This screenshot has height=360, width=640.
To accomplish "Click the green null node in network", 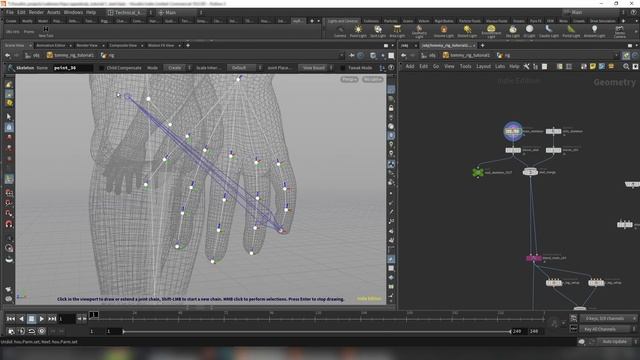I will [x=478, y=172].
